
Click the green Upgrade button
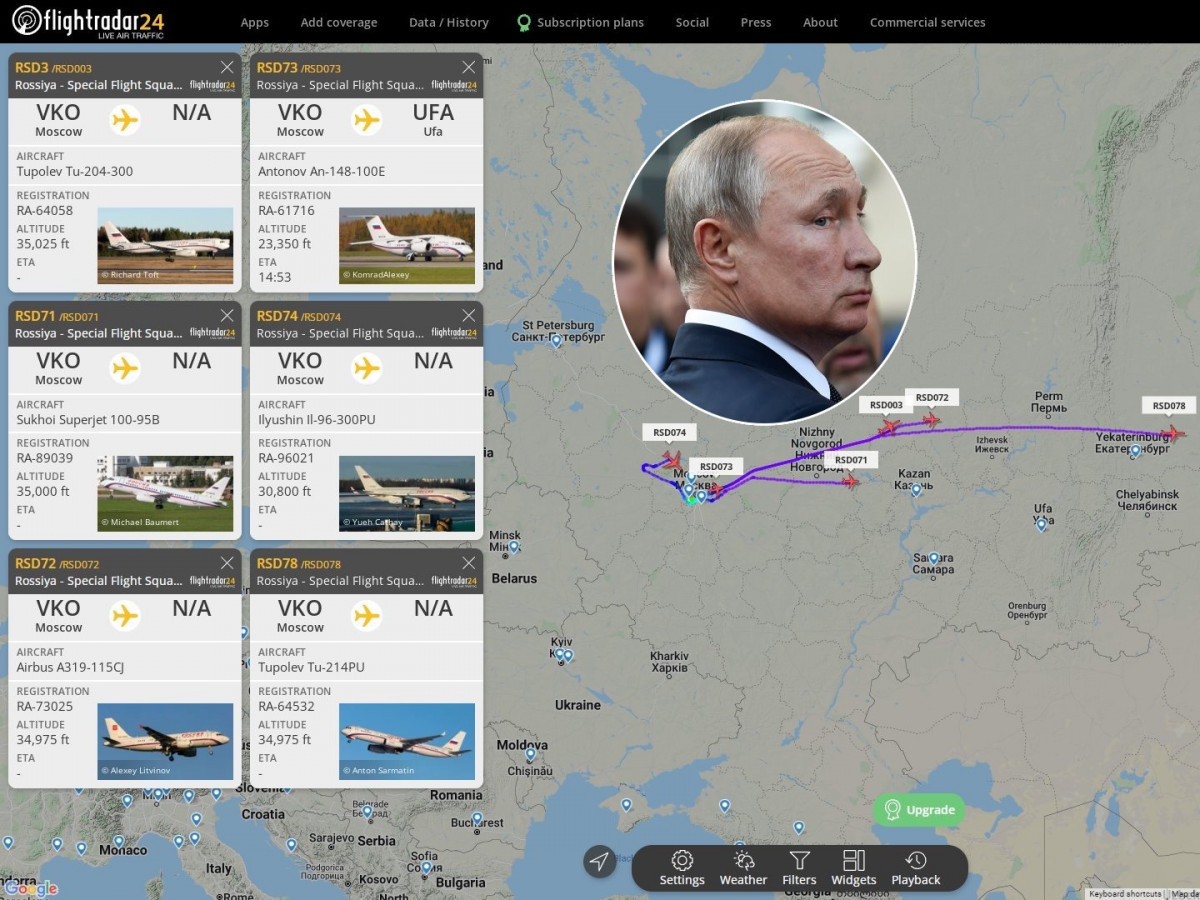[x=919, y=810]
